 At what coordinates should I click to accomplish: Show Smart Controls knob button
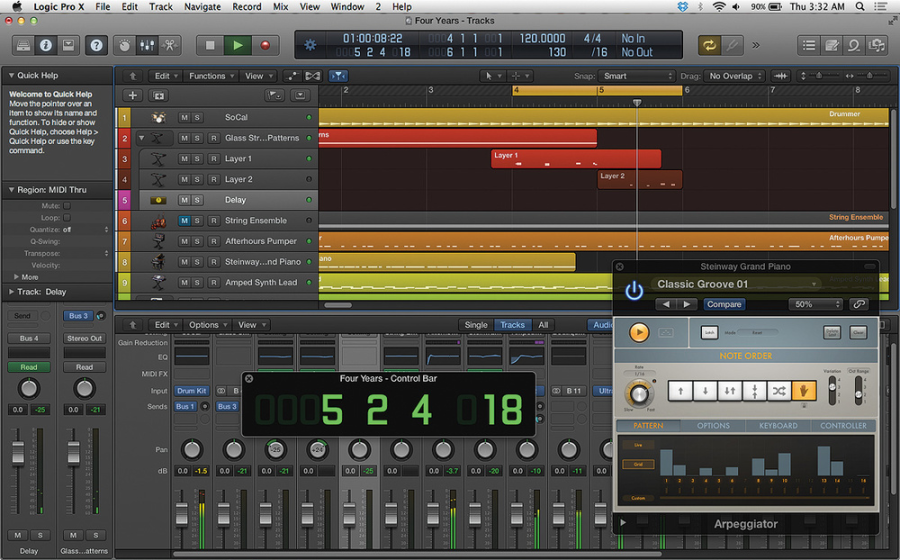pyautogui.click(x=124, y=45)
